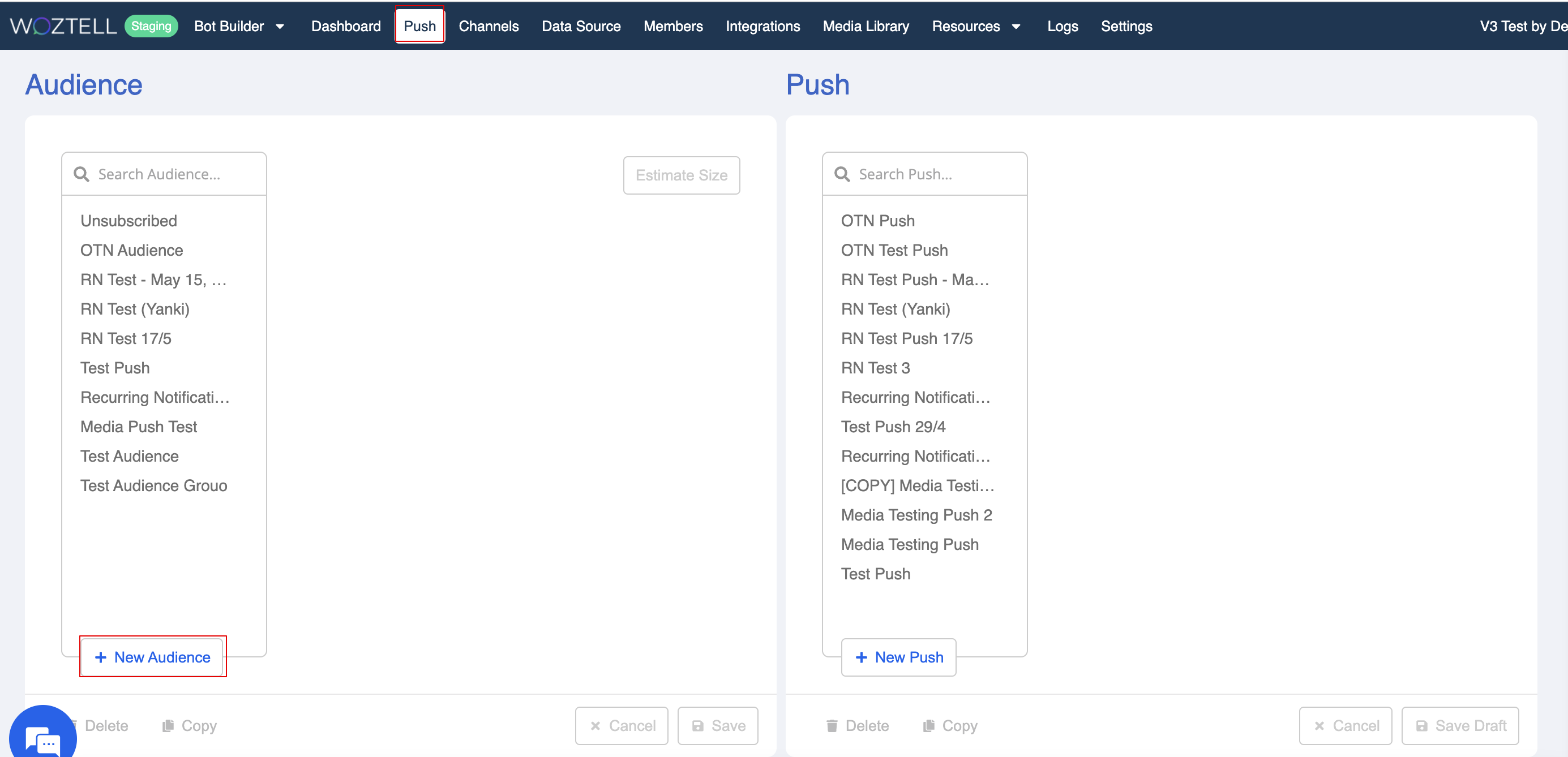Screen dimensions: 1568x757
Task: Click the Search Push magnifier icon
Action: pyautogui.click(x=842, y=175)
